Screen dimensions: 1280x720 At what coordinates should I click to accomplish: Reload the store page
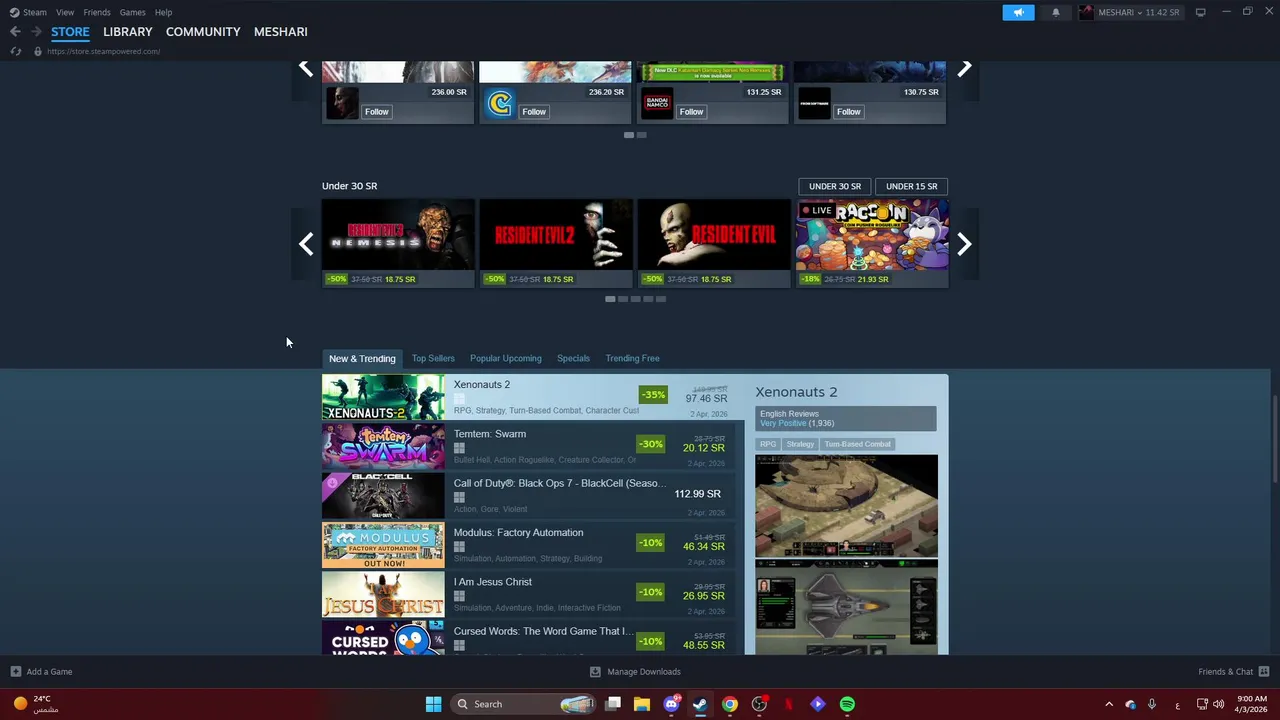click(x=15, y=51)
